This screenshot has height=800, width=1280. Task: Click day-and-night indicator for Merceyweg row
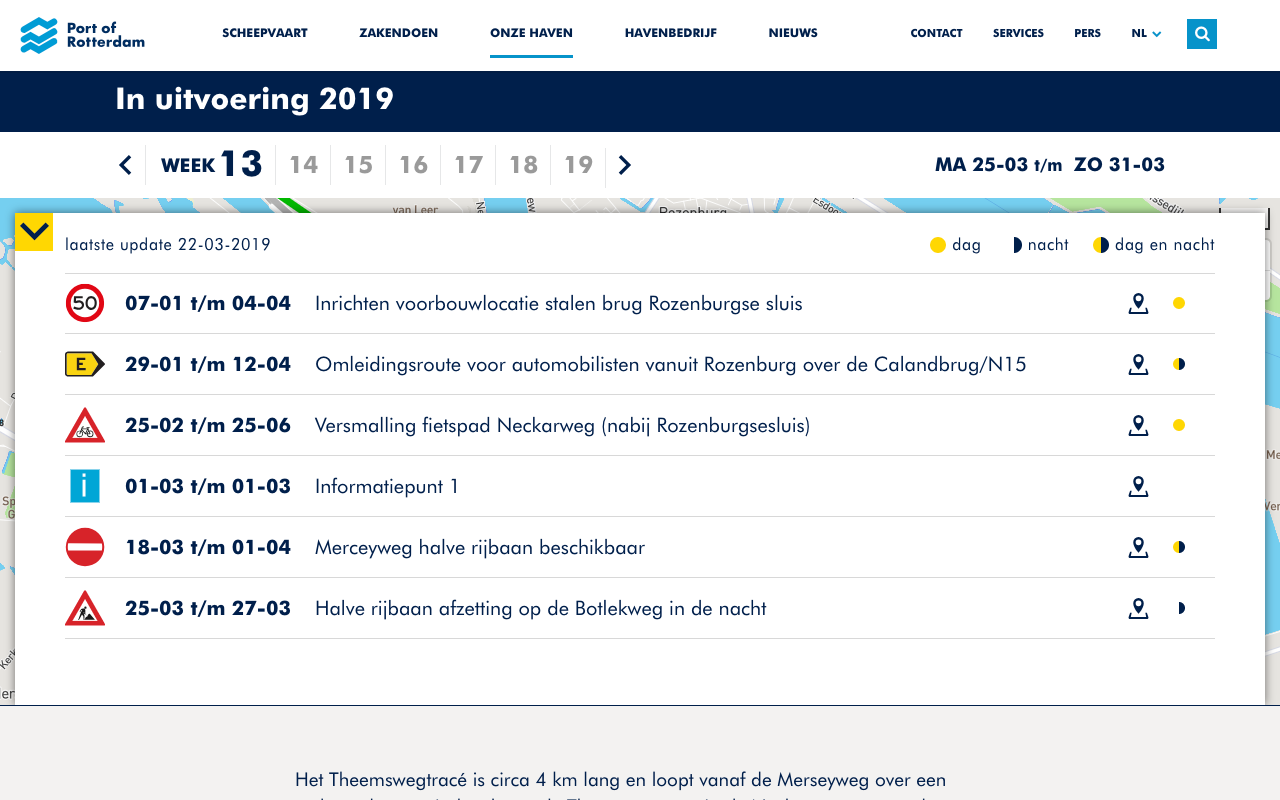pos(1179,547)
